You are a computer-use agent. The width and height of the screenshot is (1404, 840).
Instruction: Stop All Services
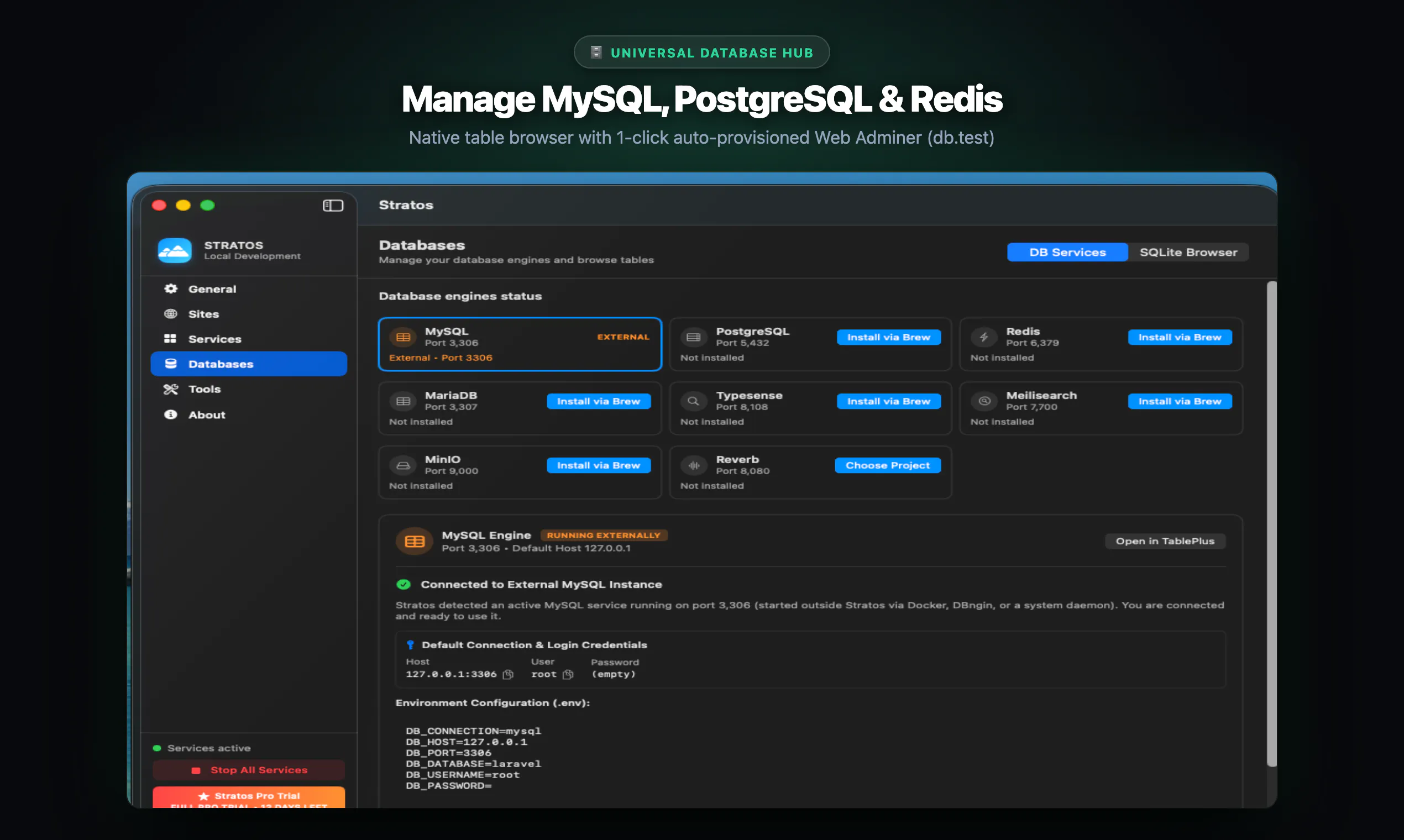click(249, 770)
